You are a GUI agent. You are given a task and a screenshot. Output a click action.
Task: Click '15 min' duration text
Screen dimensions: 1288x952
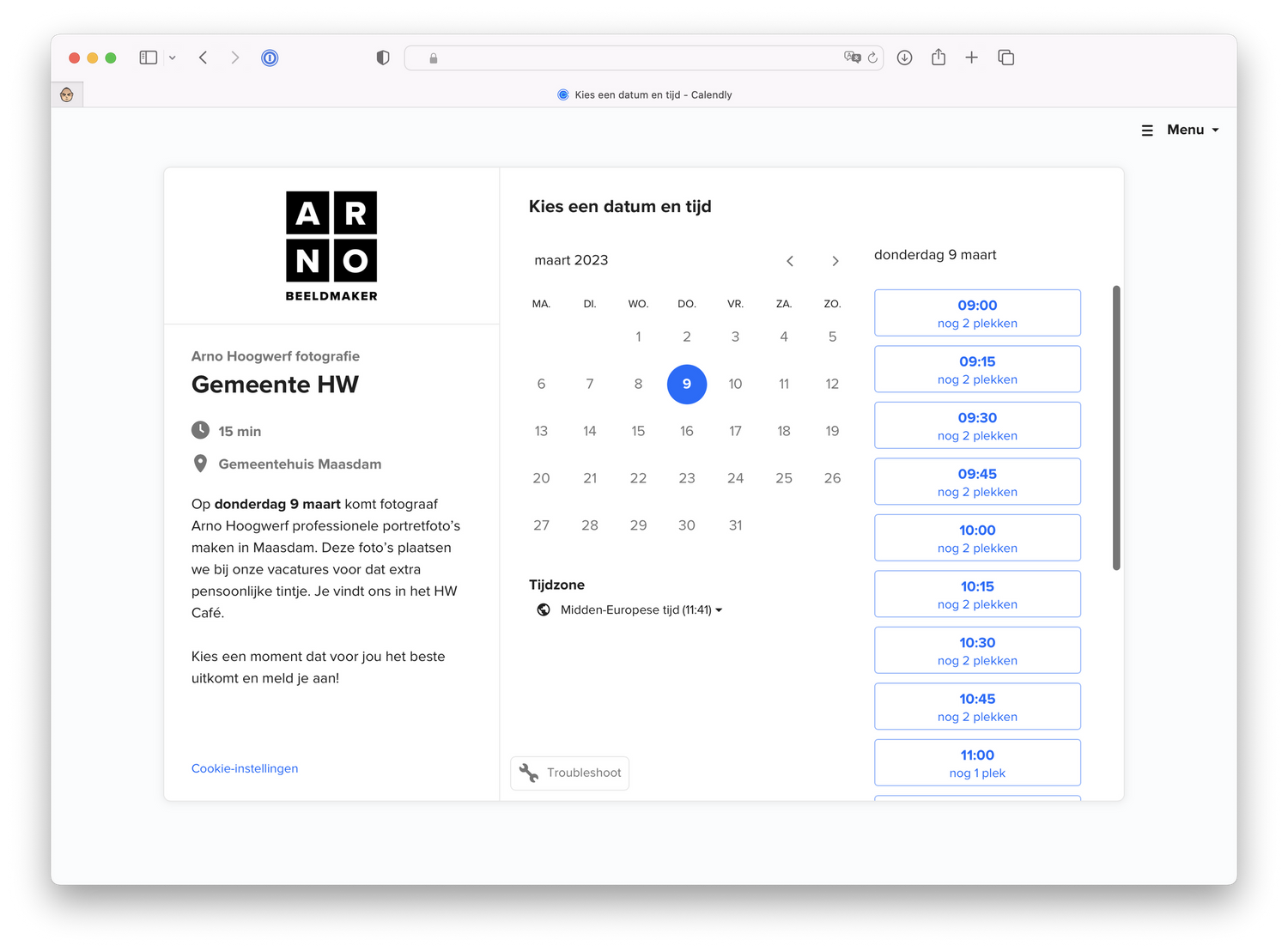pos(240,431)
